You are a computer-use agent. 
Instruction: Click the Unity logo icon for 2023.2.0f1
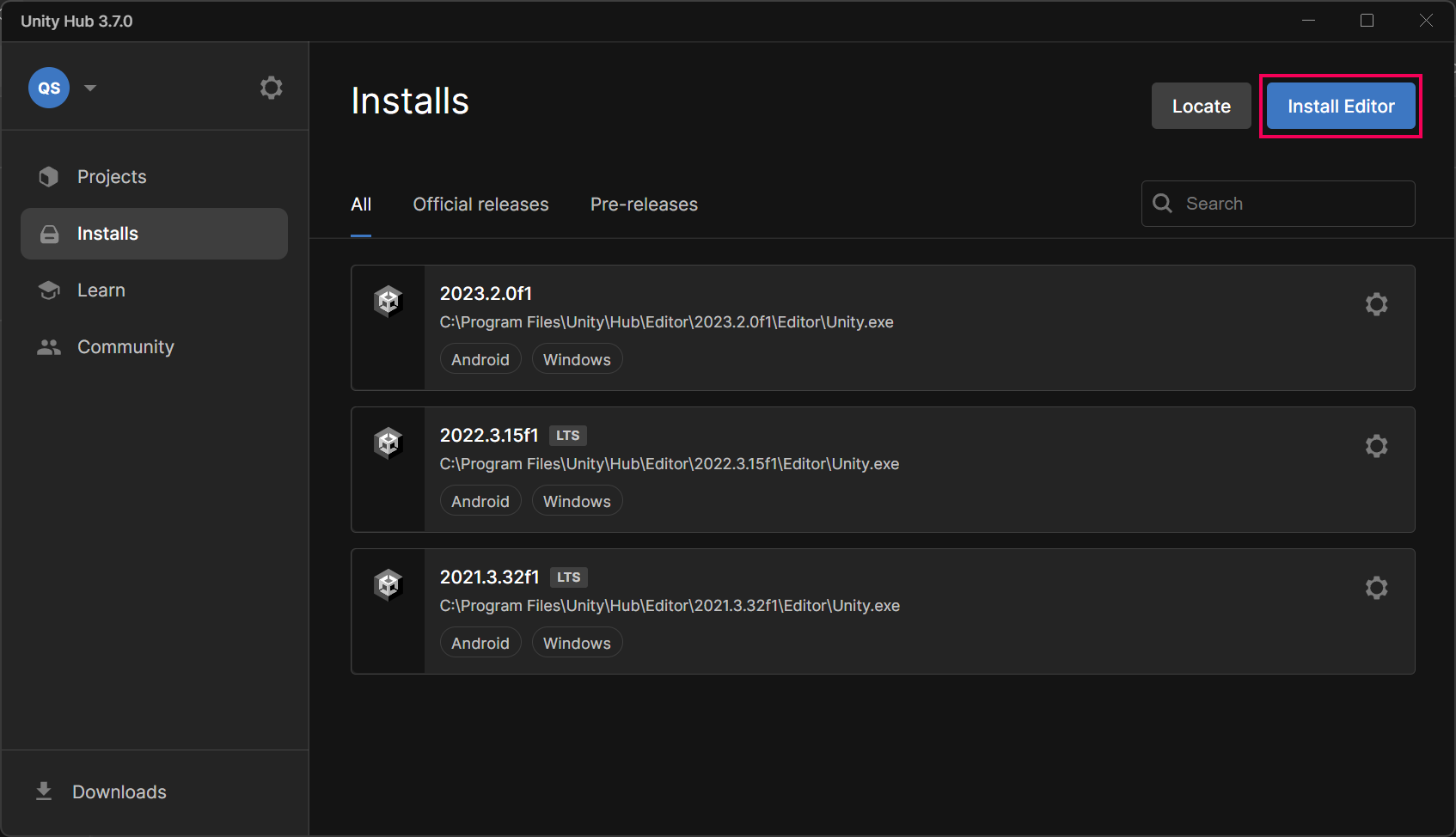(x=388, y=302)
